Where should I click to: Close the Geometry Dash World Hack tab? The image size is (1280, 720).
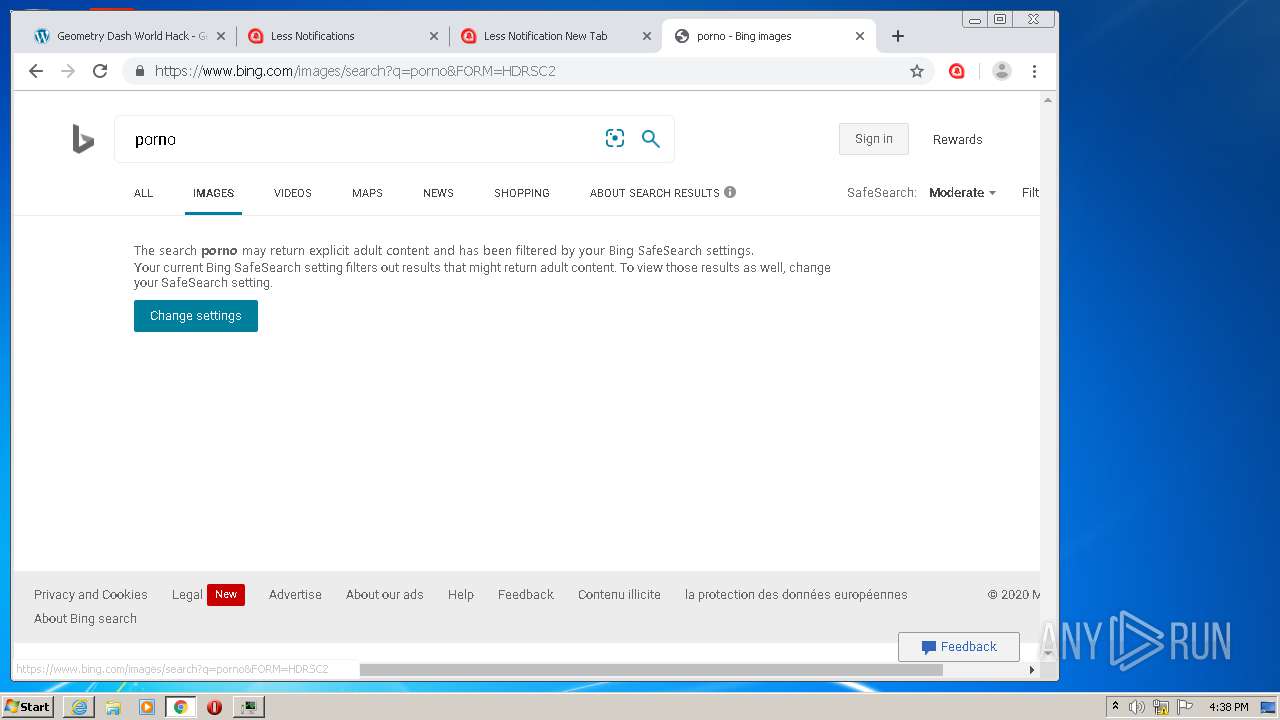click(221, 36)
